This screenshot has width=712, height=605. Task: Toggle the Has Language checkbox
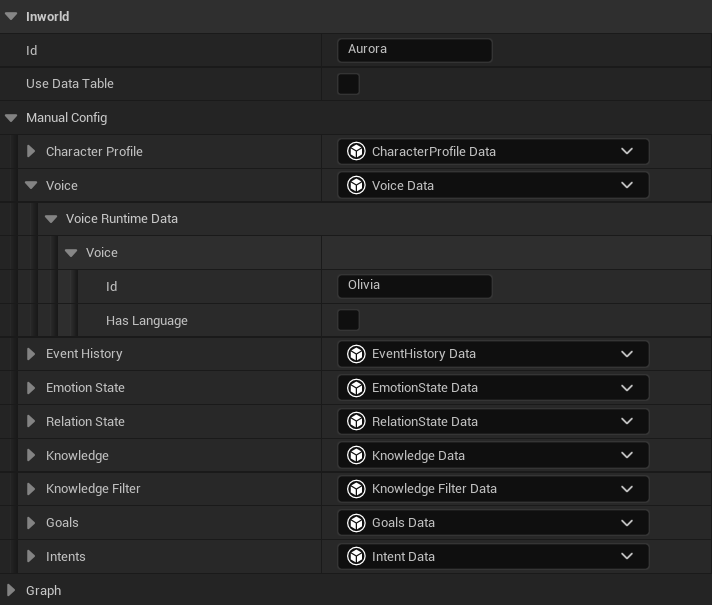click(x=348, y=321)
